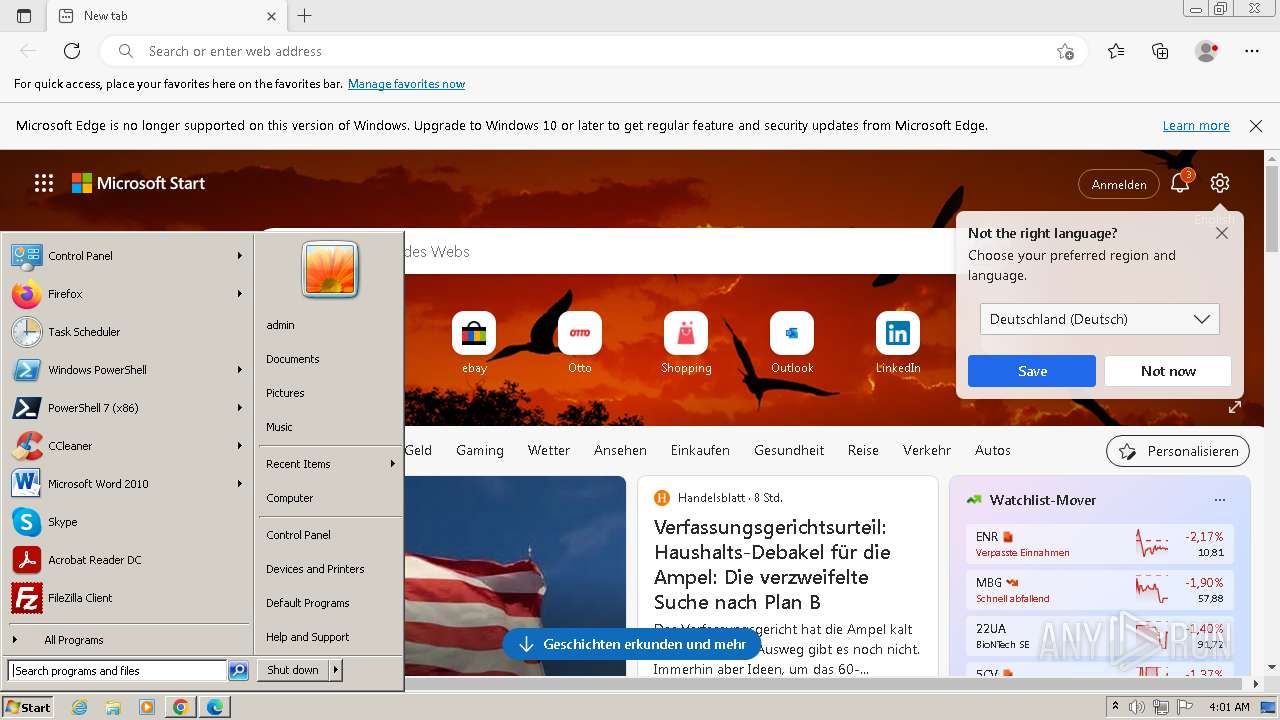Expand Control Panel submenu arrow
1280x720 pixels.
click(239, 256)
